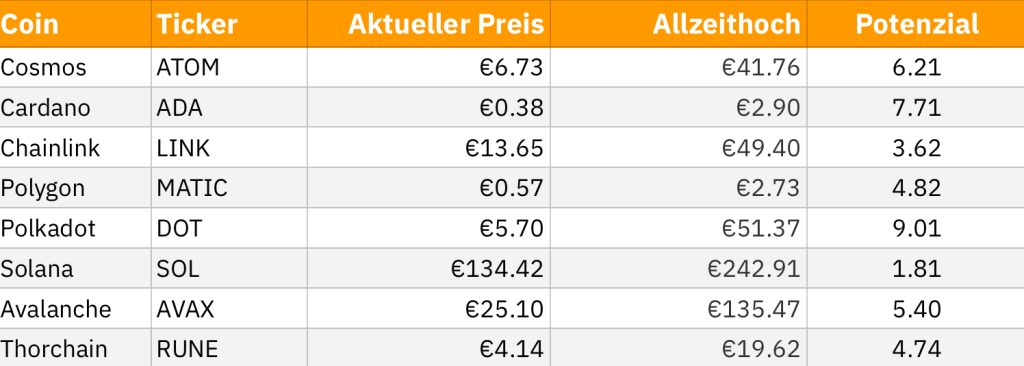Viewport: 1024px width, 366px height.
Task: Select the Ticker column header
Action: pyautogui.click(x=229, y=24)
